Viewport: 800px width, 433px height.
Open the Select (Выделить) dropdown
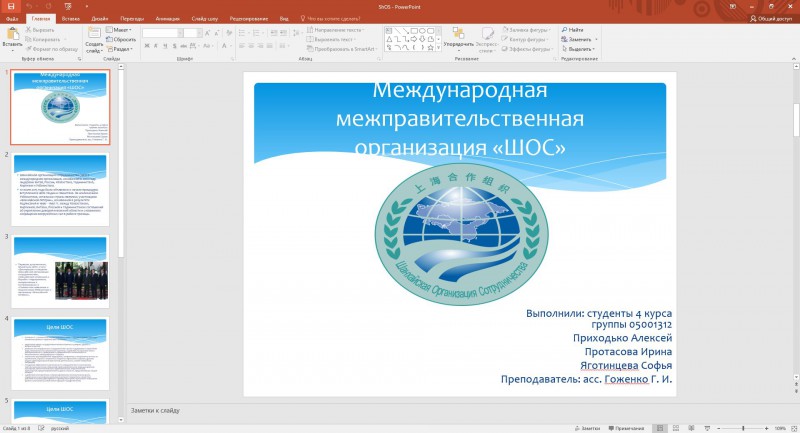(x=579, y=49)
